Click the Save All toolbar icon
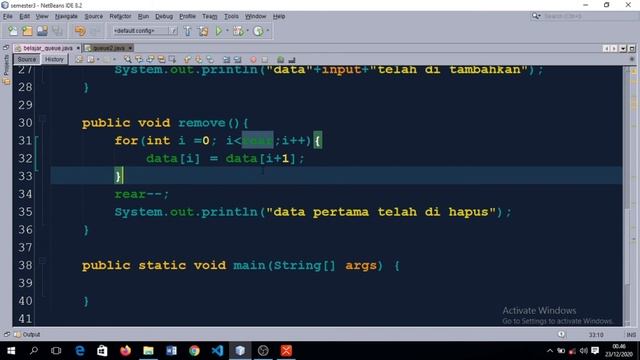640x360 pixels. click(57, 31)
